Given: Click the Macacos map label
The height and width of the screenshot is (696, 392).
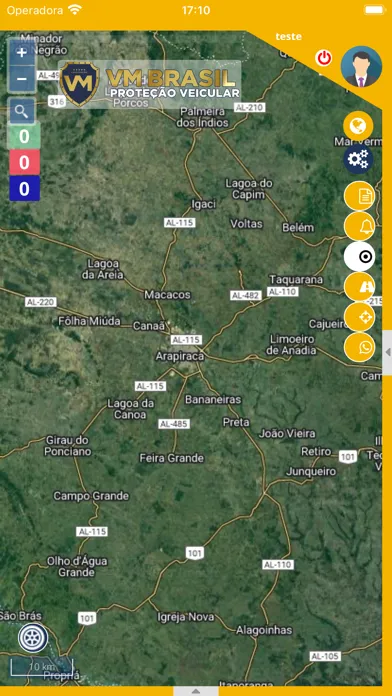Looking at the screenshot, I should click(x=167, y=295).
